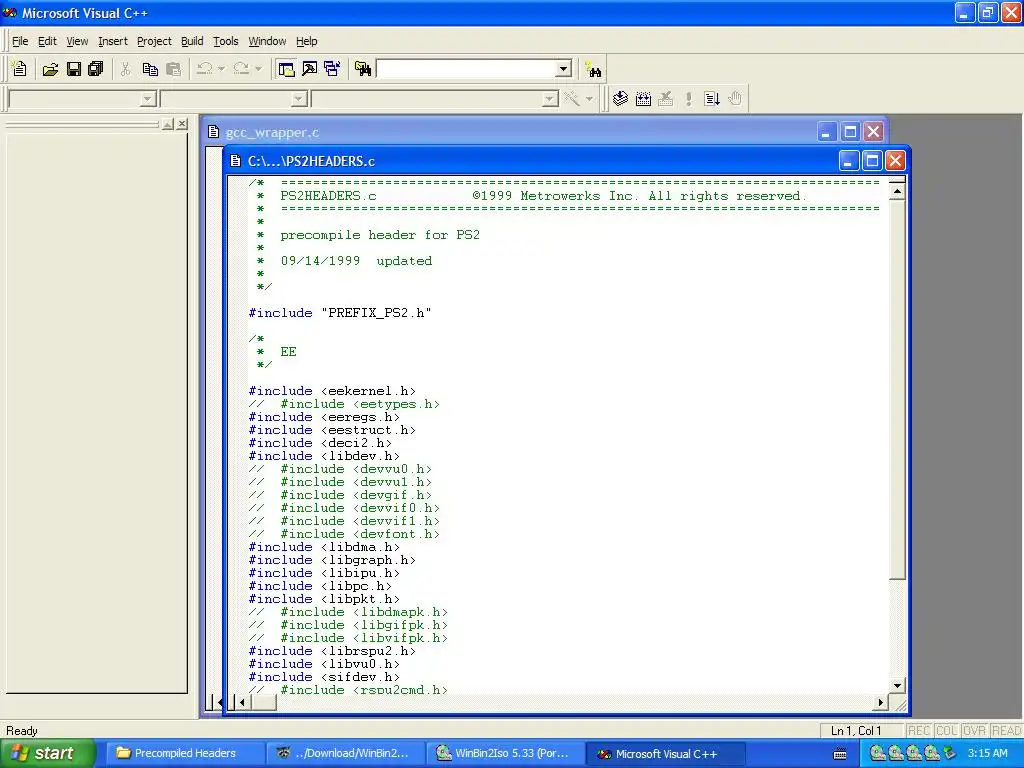
Task: Open the Window menu
Action: coord(267,41)
